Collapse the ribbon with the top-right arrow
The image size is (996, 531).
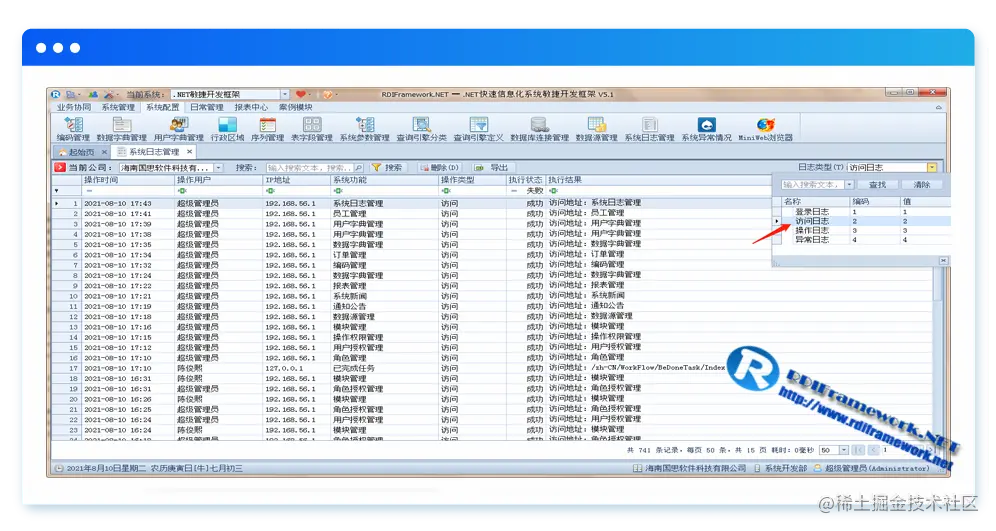coord(938,107)
